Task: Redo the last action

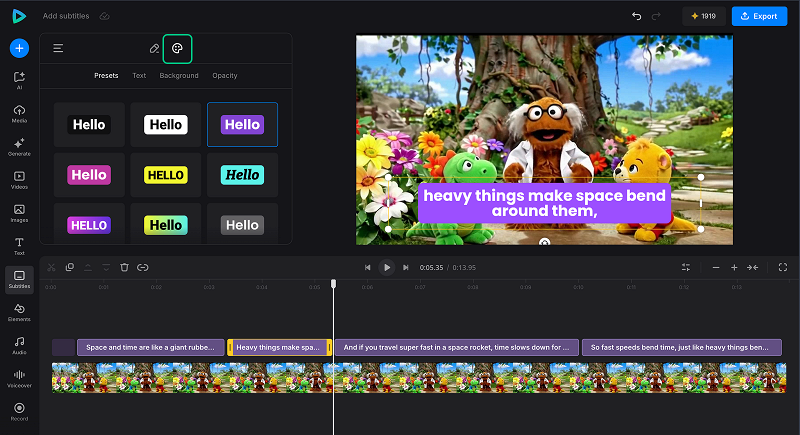Action: [x=656, y=16]
